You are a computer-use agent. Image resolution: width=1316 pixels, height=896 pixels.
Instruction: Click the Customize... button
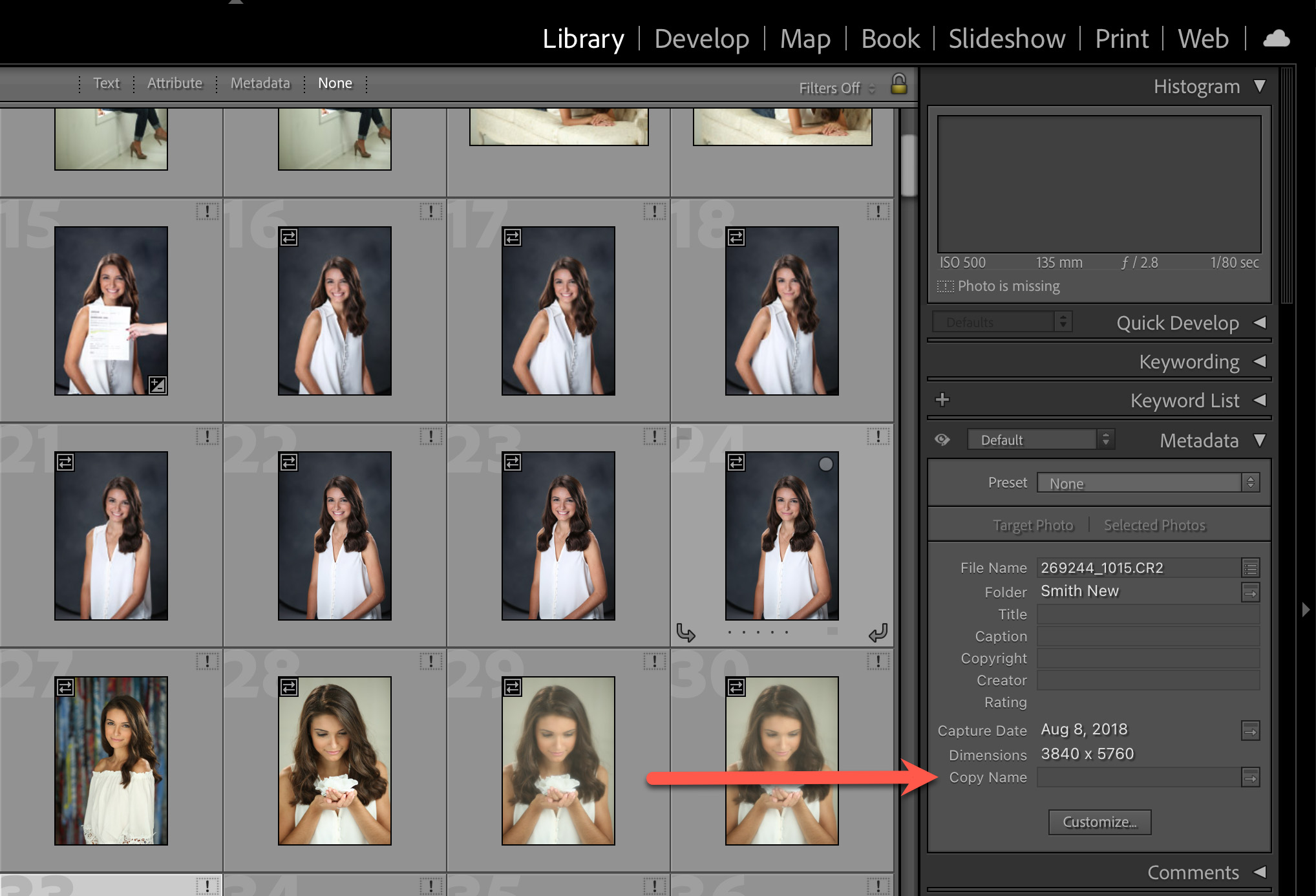point(1099,822)
